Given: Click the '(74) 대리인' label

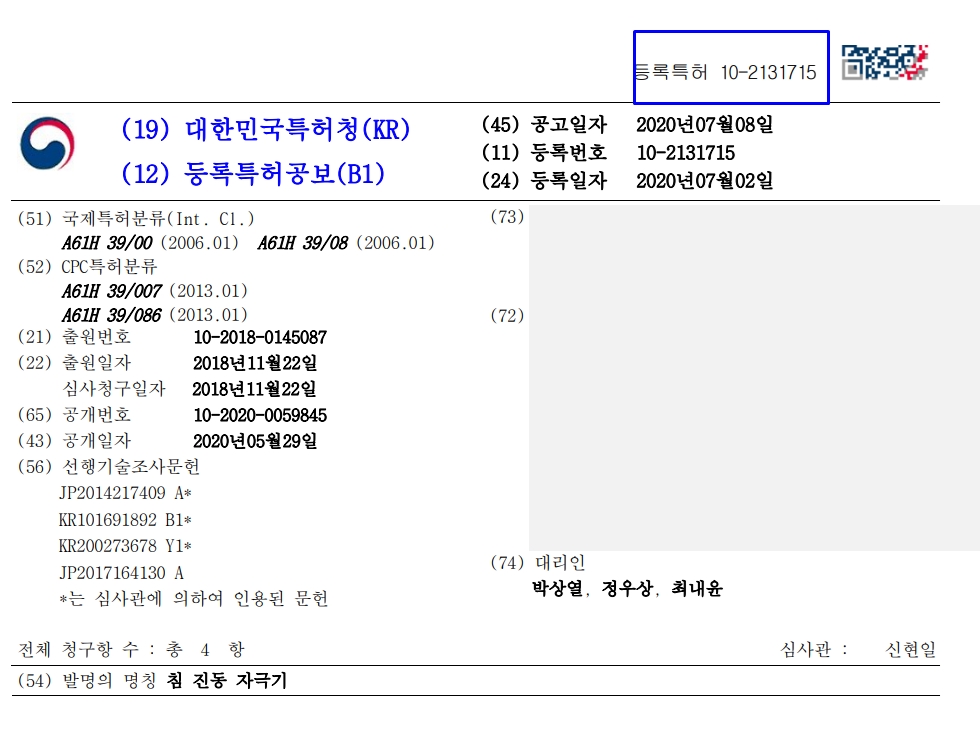Looking at the screenshot, I should pos(538,562).
